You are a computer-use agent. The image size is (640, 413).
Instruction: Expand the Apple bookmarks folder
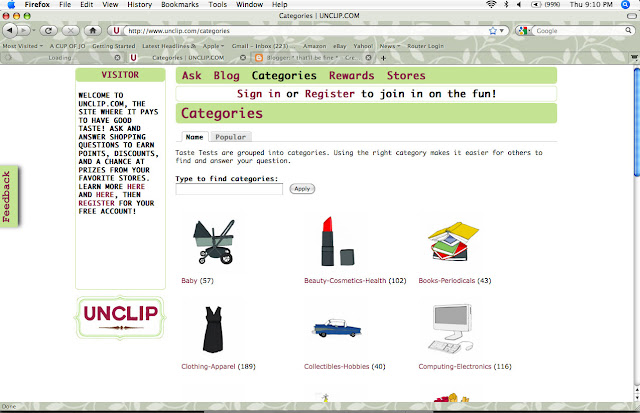[213, 46]
